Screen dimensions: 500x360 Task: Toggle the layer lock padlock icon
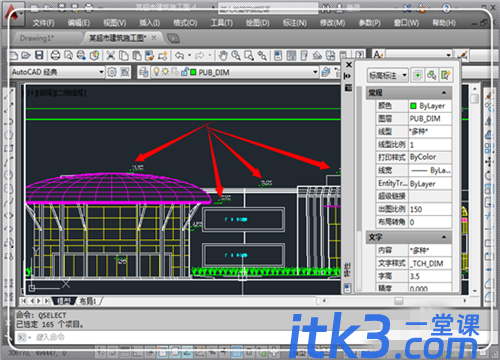pos(184,72)
